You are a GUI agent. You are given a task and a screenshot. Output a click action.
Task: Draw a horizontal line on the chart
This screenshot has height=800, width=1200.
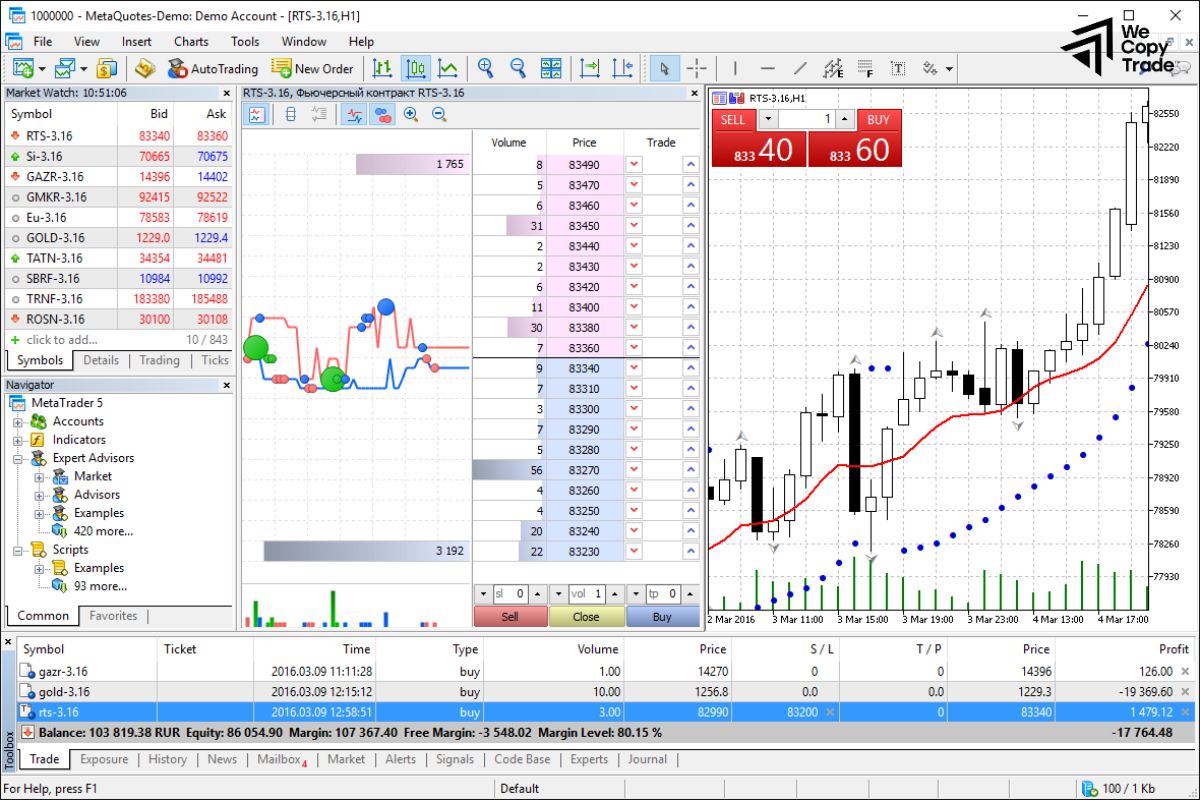[769, 68]
